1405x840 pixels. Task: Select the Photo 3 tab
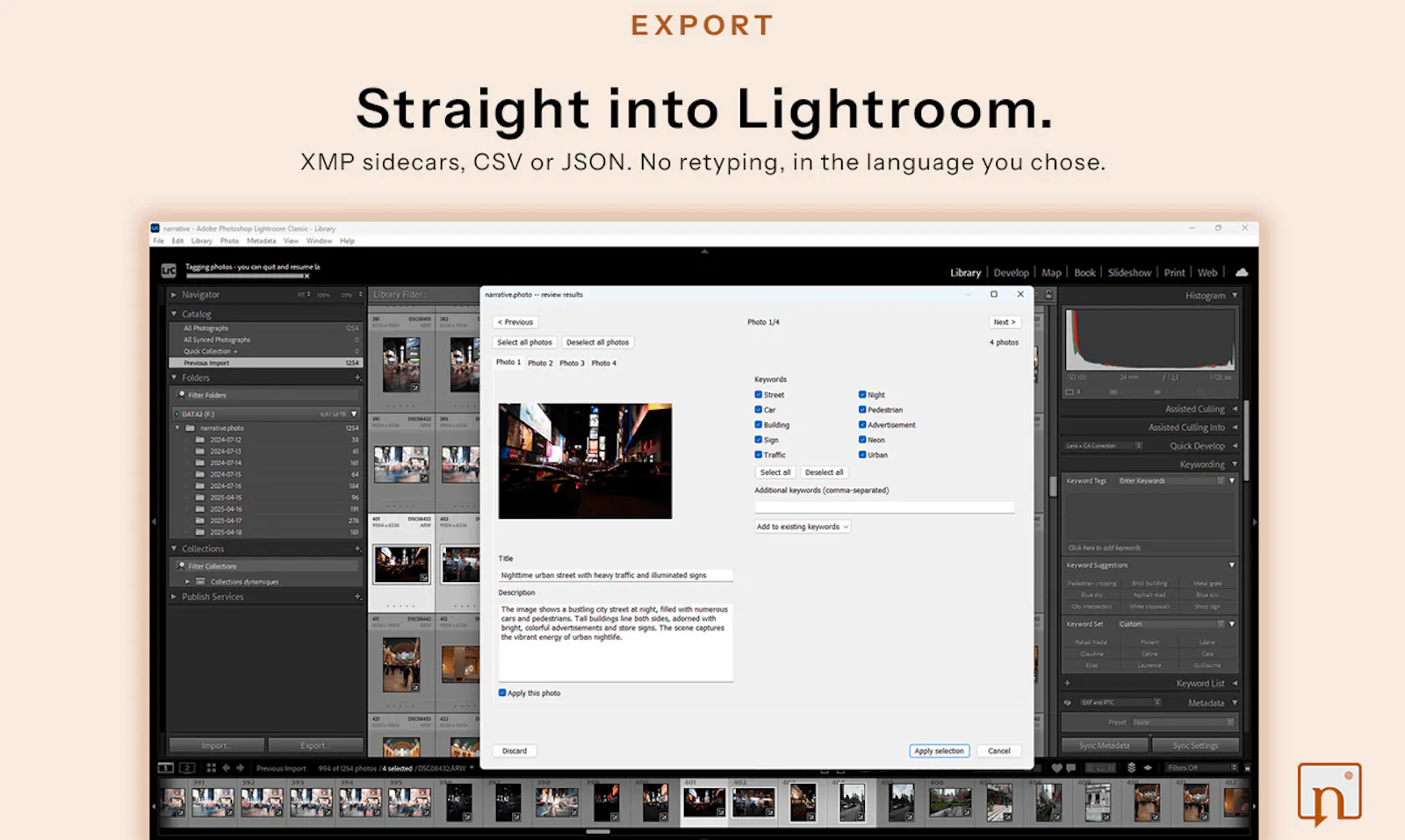572,363
